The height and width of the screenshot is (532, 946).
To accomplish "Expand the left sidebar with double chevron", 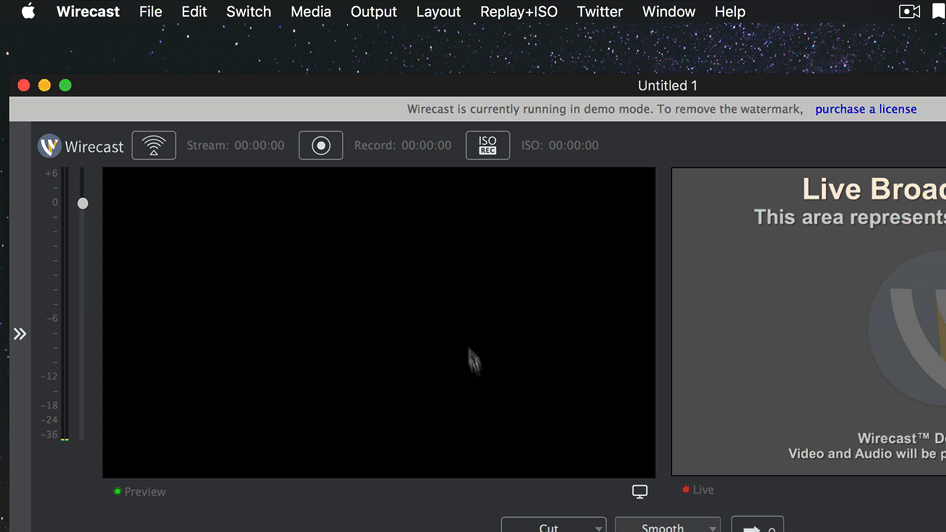I will click(20, 334).
